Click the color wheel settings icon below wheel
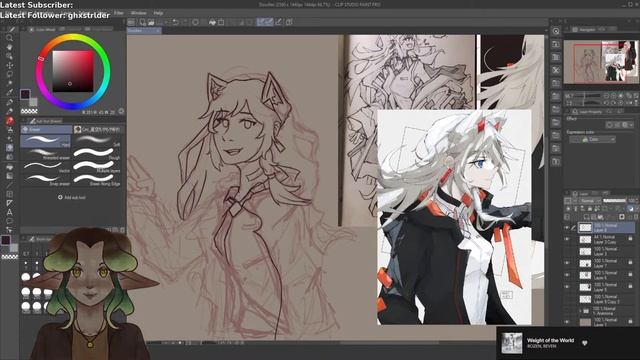 121,111
